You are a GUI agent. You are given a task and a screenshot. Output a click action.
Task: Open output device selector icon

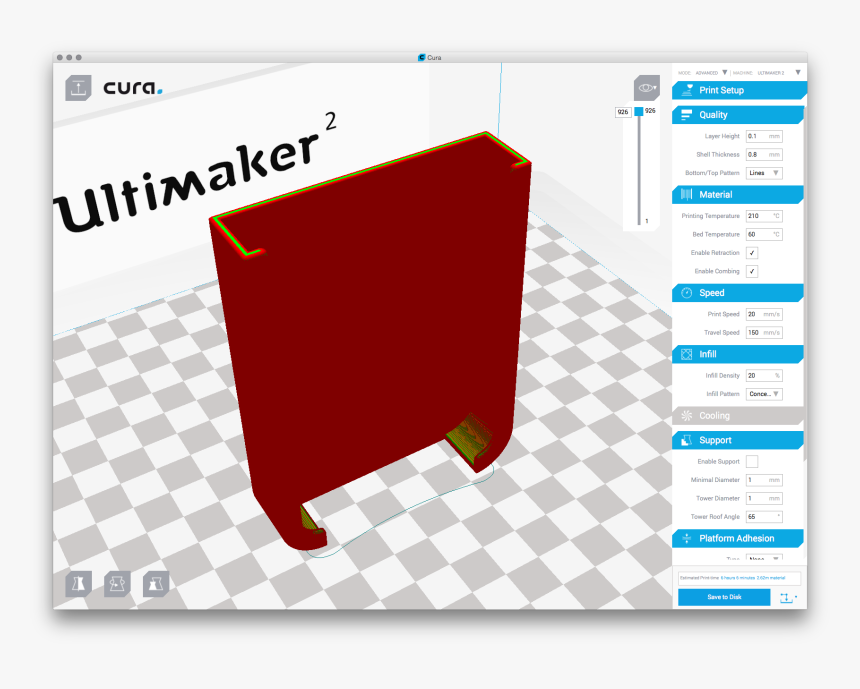pos(789,597)
